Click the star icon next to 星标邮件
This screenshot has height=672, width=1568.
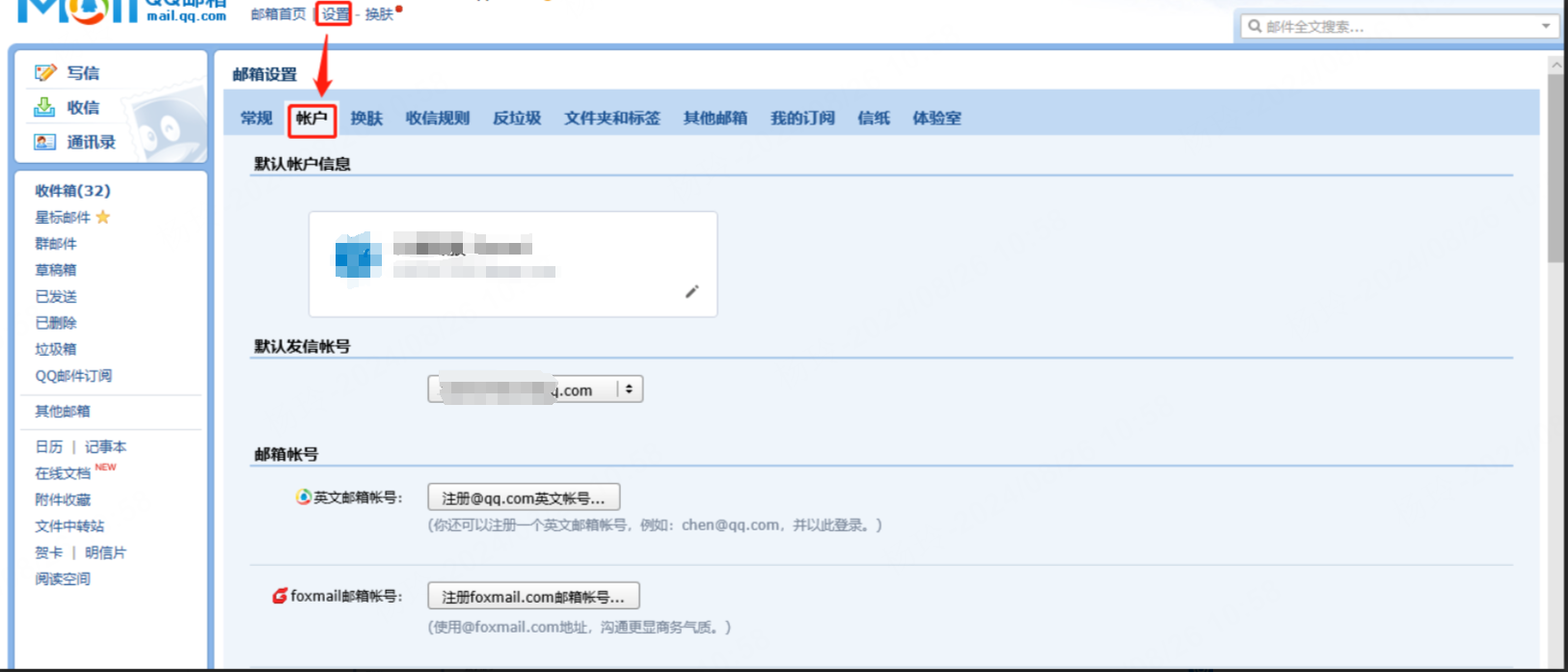(103, 217)
